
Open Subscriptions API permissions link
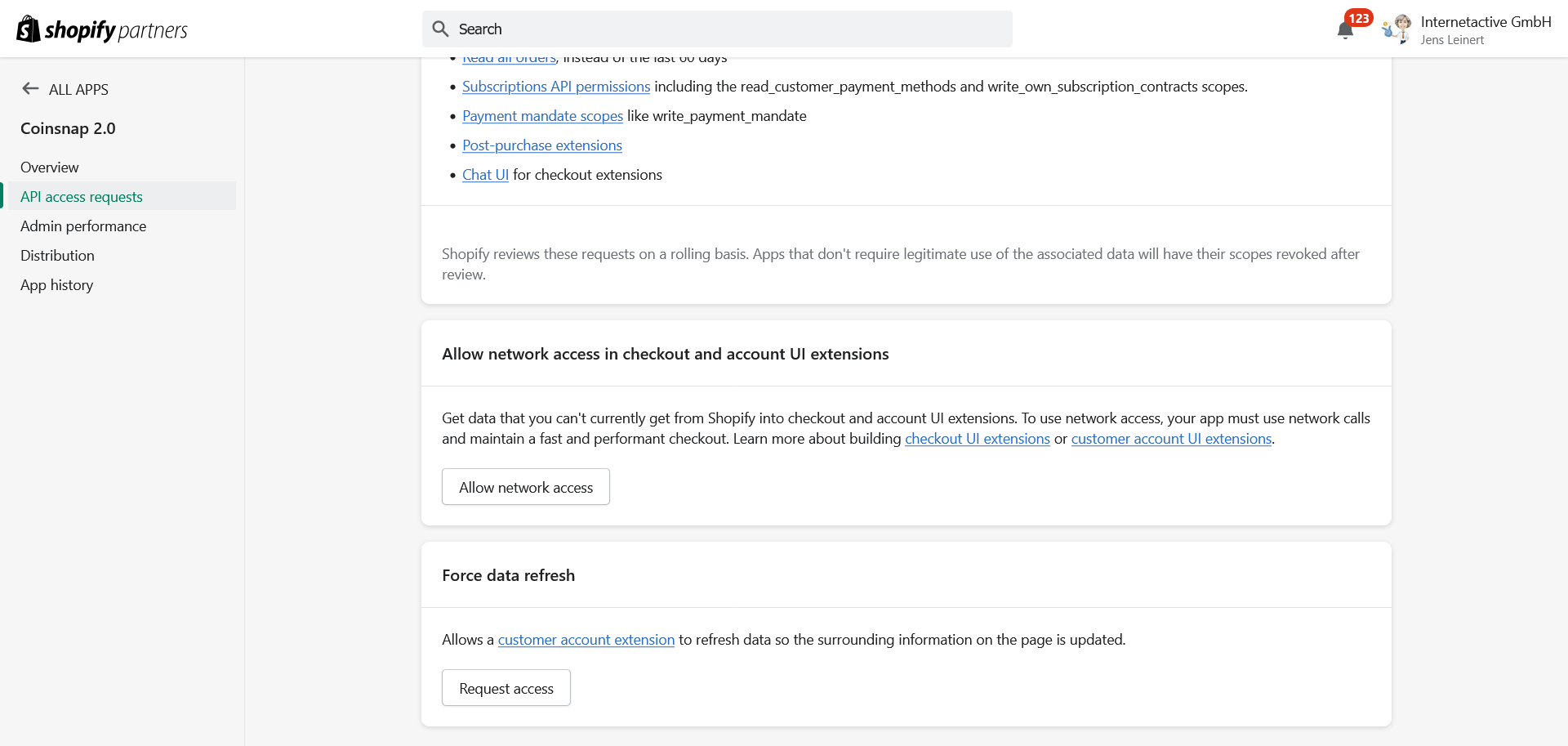click(555, 87)
